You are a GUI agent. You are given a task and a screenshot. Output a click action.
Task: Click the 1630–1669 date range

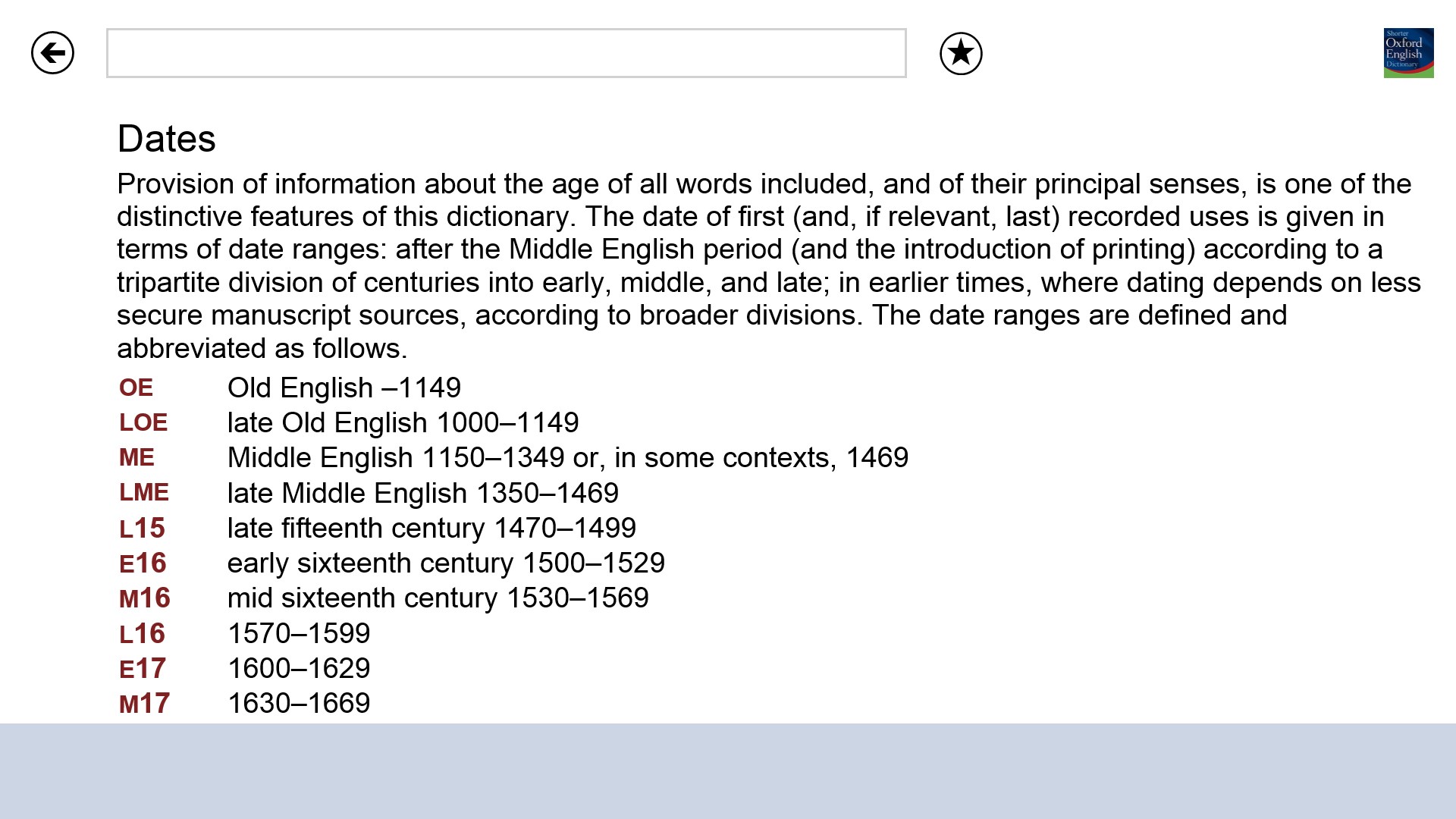point(299,704)
